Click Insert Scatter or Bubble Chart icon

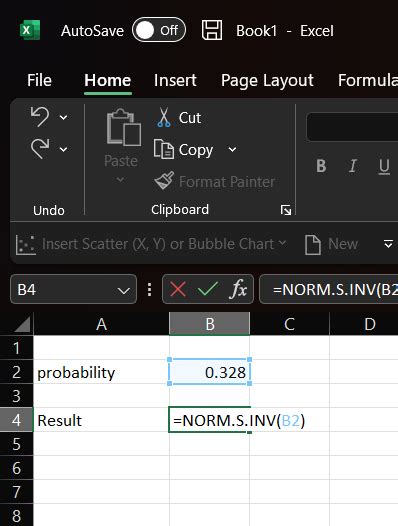(x=25, y=245)
